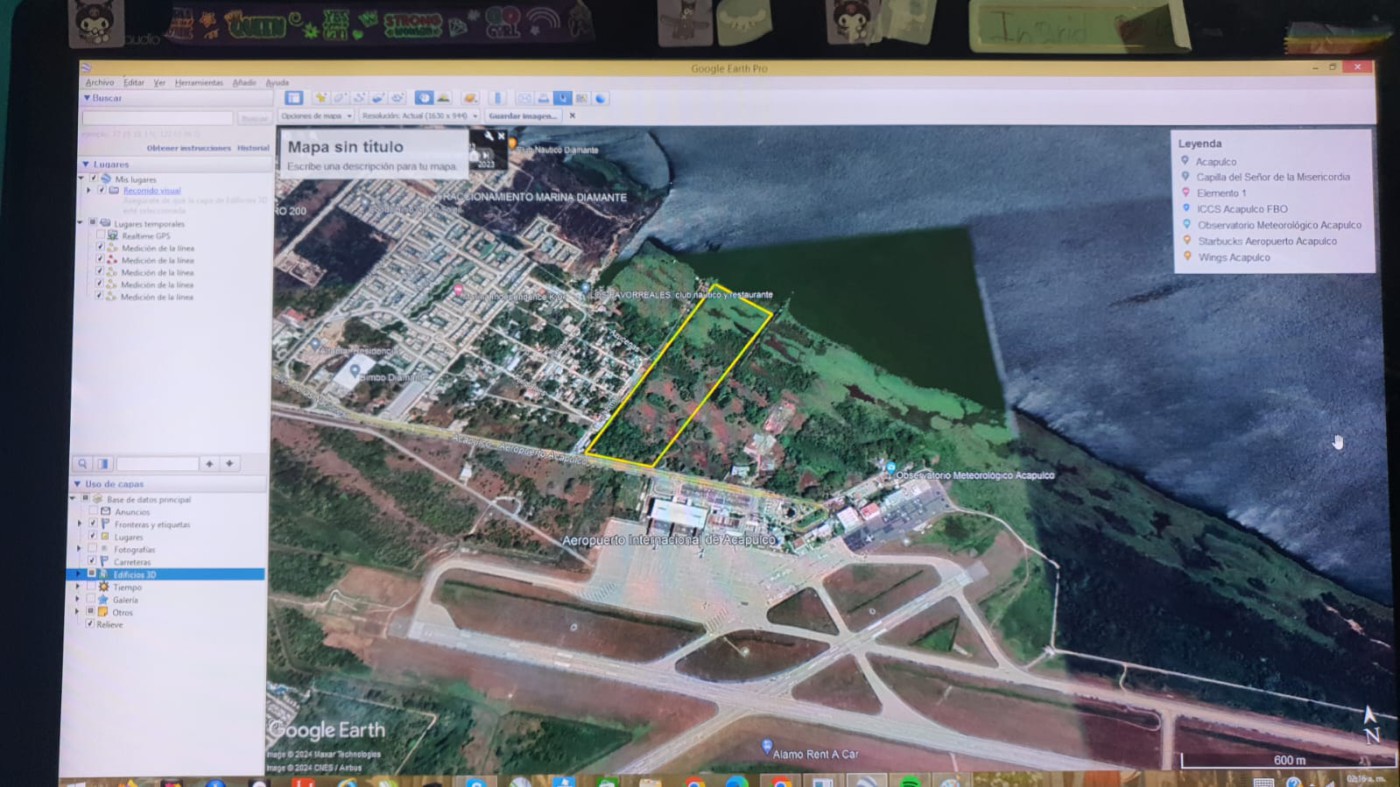Image resolution: width=1400 pixels, height=787 pixels.
Task: Open the historical imagery clock icon
Action: click(x=424, y=98)
